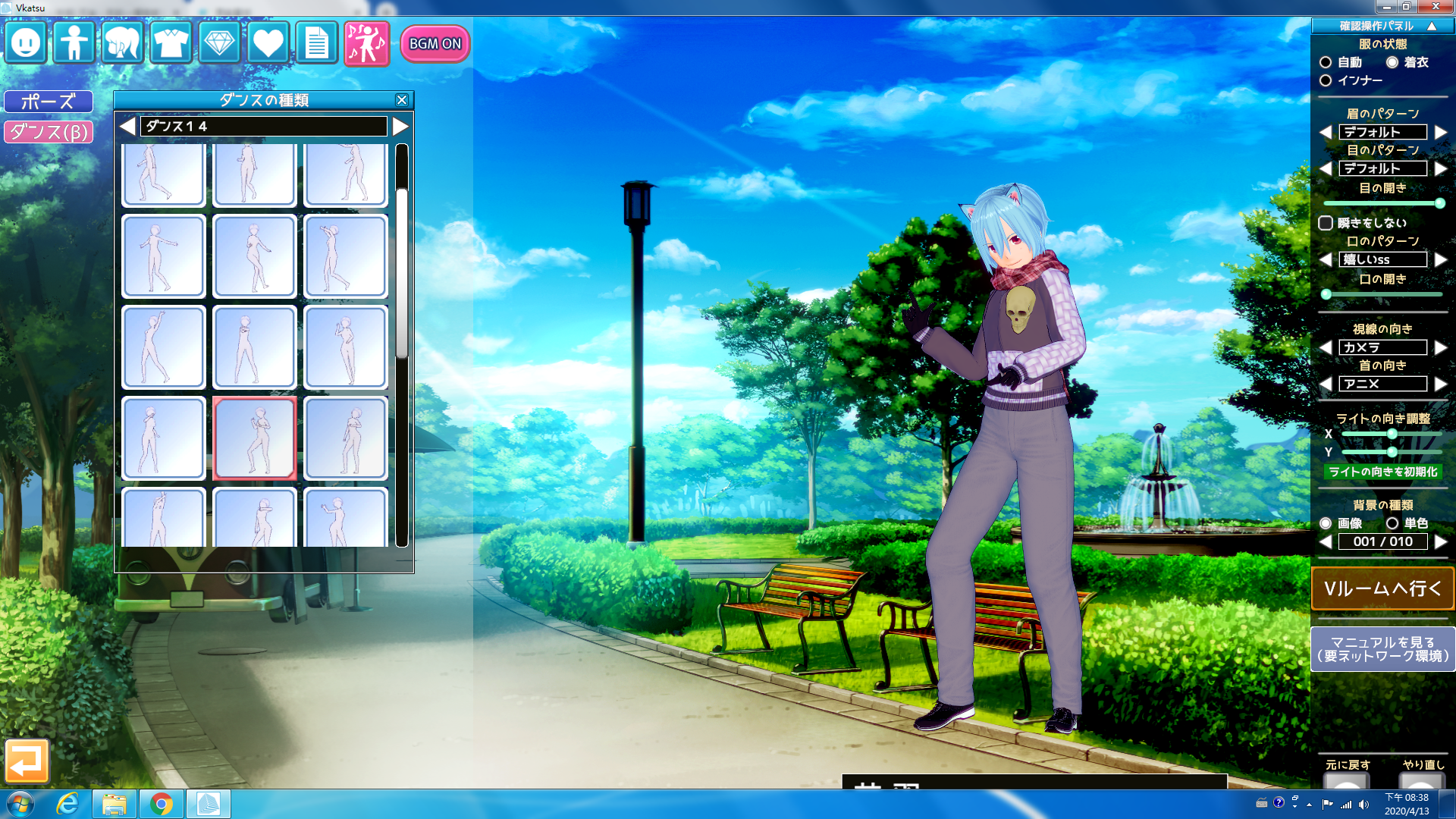
Task: Open the heart icon category
Action: click(x=268, y=42)
